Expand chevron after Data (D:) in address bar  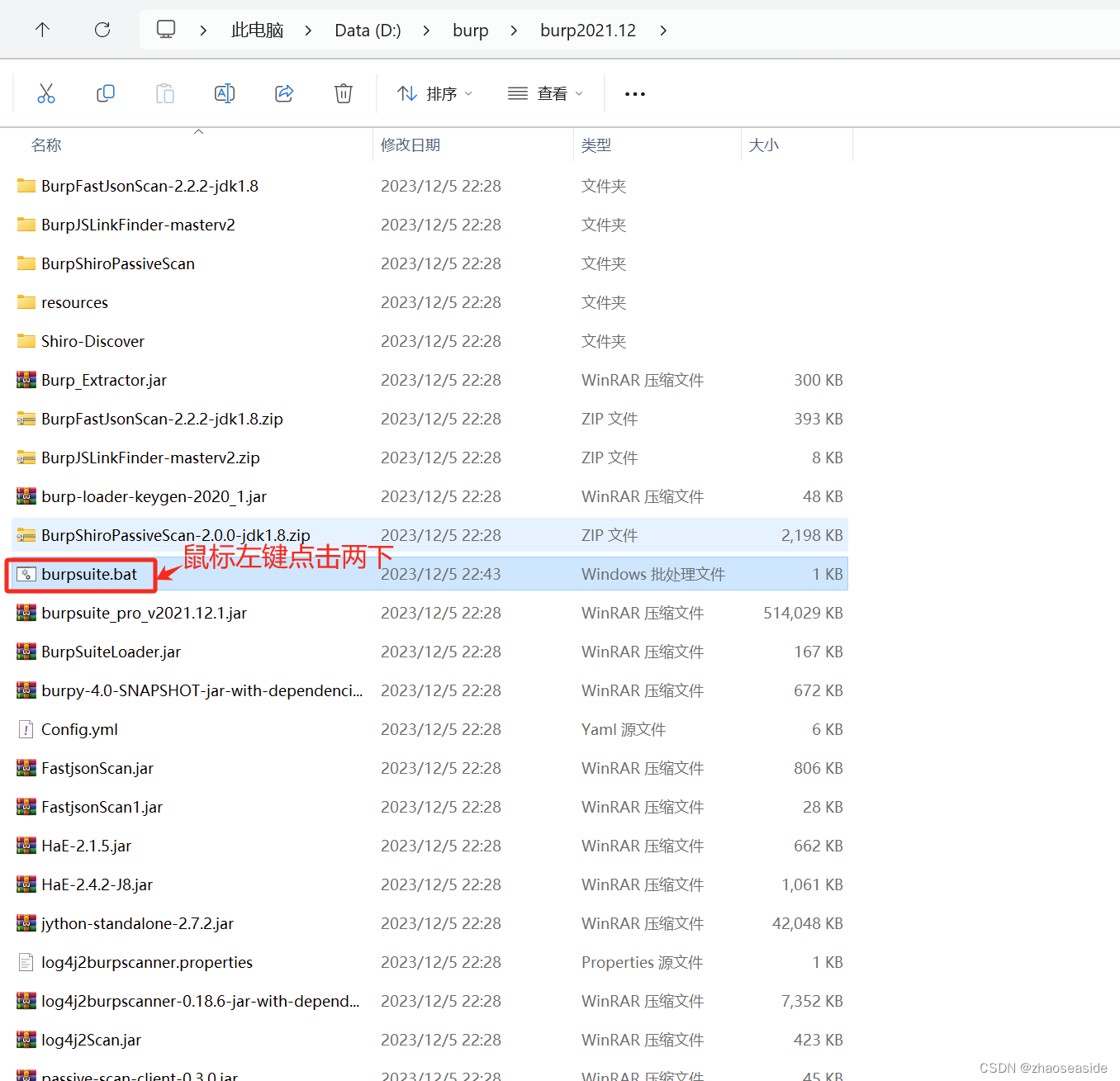pyautogui.click(x=426, y=31)
